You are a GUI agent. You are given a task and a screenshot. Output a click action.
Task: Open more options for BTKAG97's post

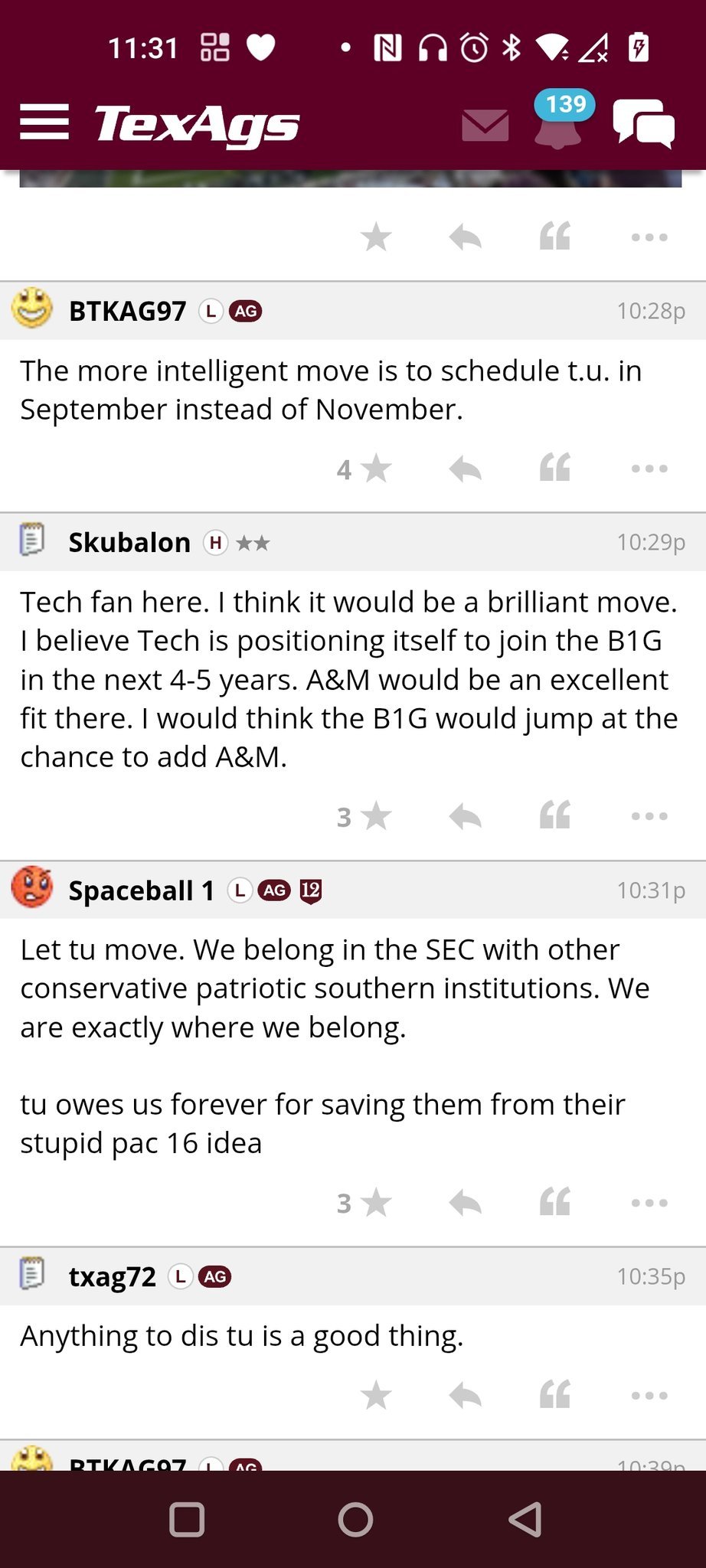(649, 469)
